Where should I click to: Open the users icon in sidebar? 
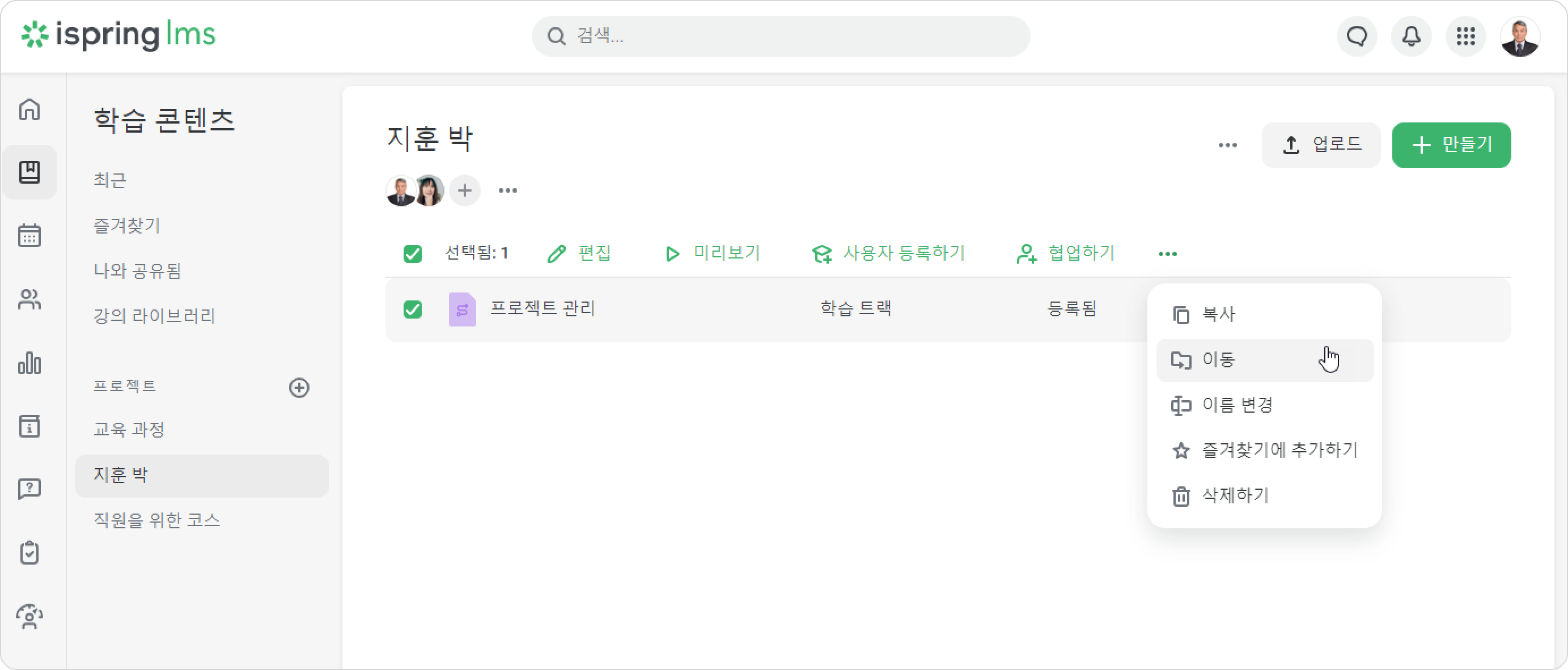pos(29,299)
